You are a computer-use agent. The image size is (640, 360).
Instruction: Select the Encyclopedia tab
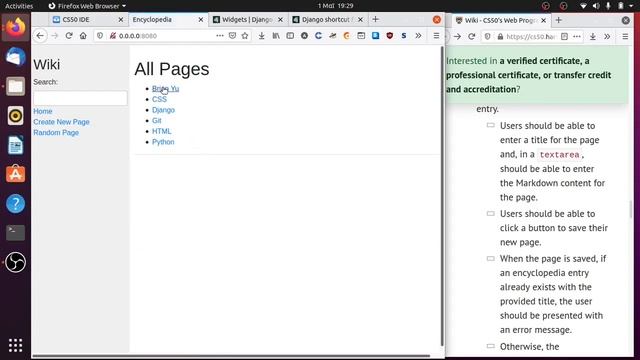tap(168, 20)
